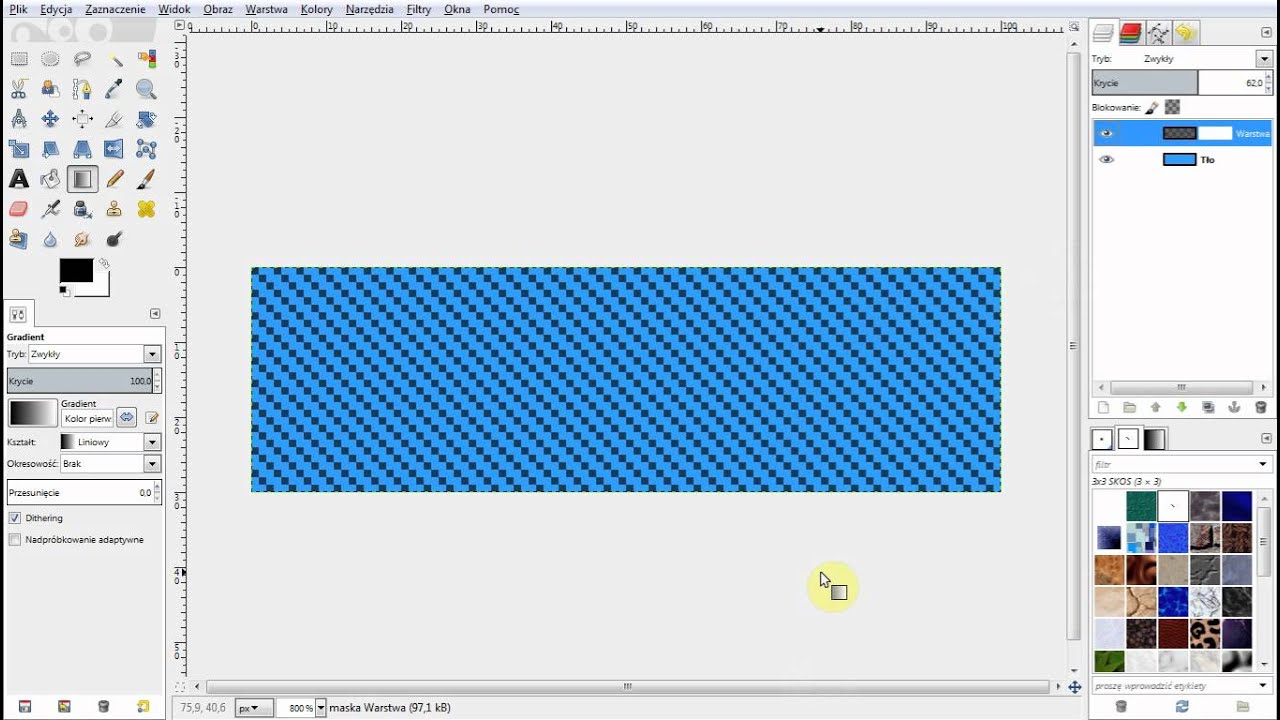Toggle the Dithering checkbox
This screenshot has width=1280, height=720.
(15, 518)
